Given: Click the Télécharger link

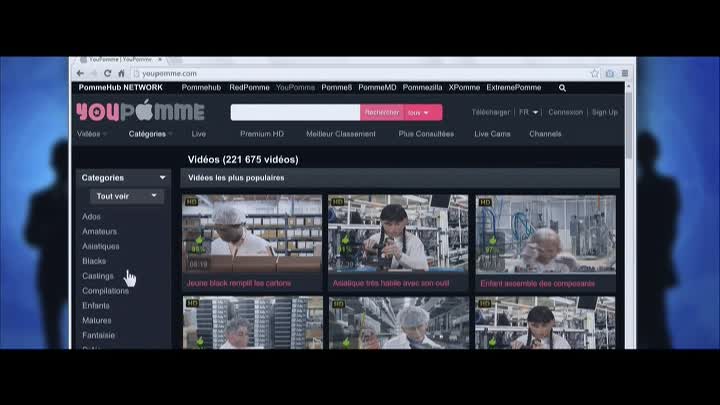Looking at the screenshot, I should tap(490, 112).
